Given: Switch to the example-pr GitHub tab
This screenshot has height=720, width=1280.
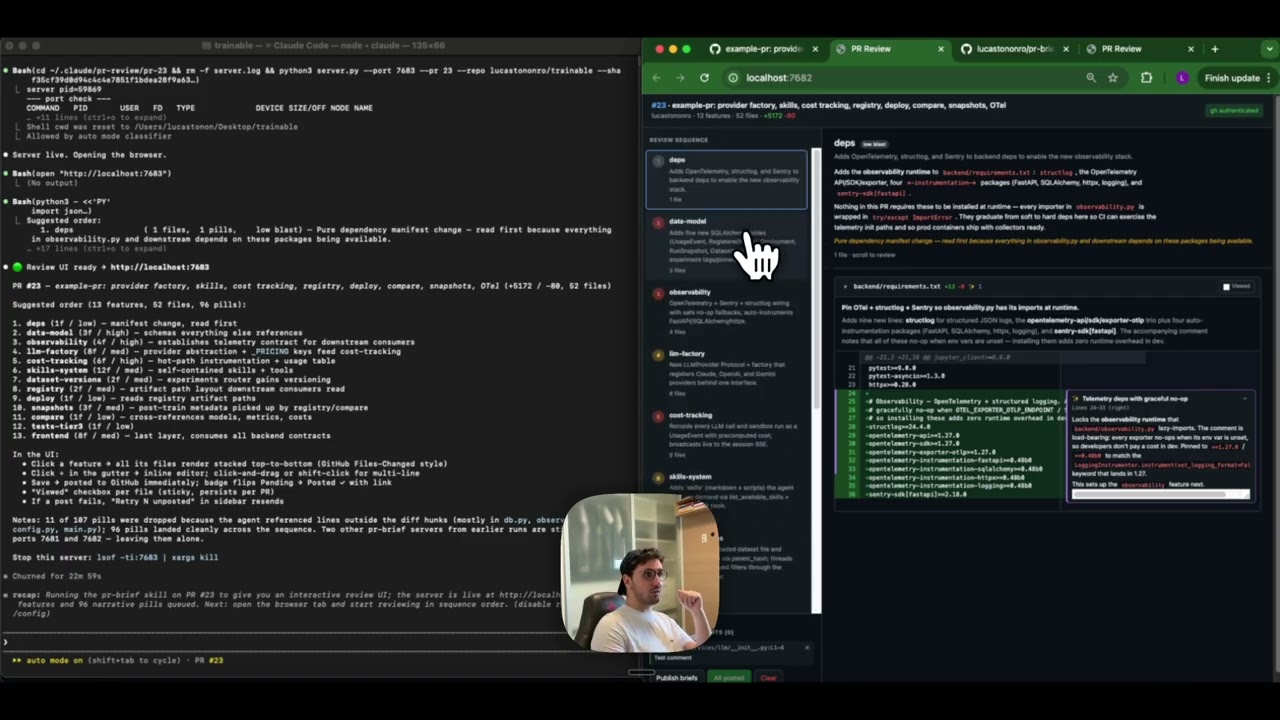Looking at the screenshot, I should [x=764, y=49].
